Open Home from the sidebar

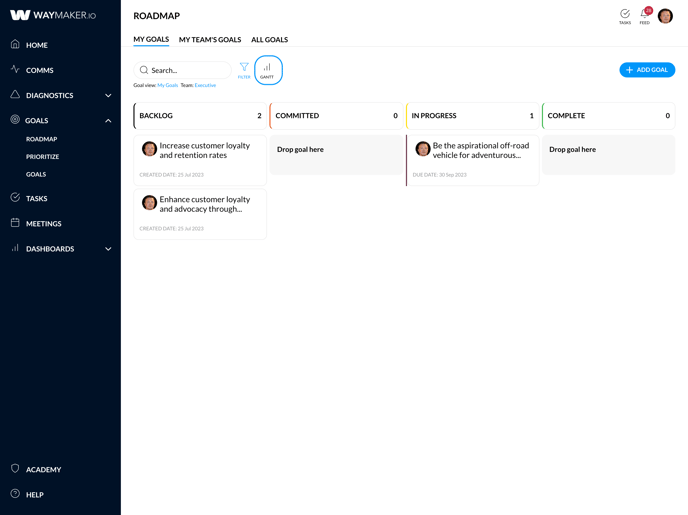[x=36, y=45]
